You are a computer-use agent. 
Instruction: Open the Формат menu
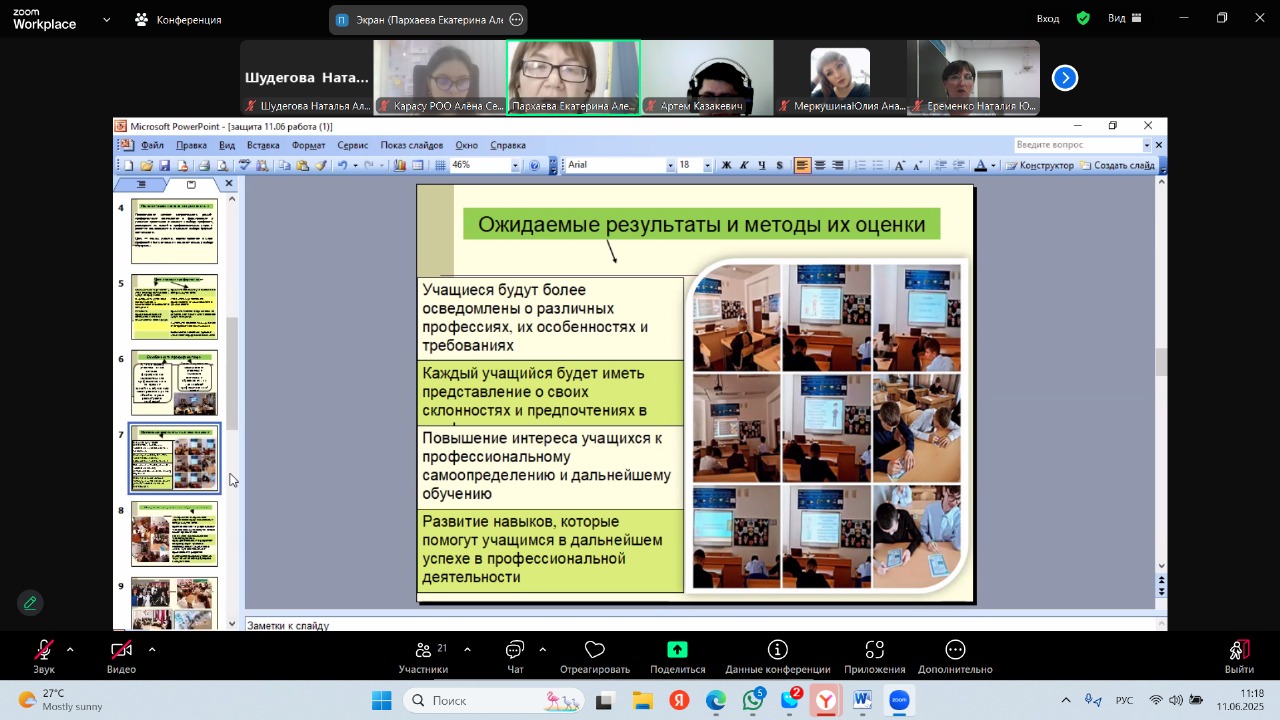click(x=308, y=145)
